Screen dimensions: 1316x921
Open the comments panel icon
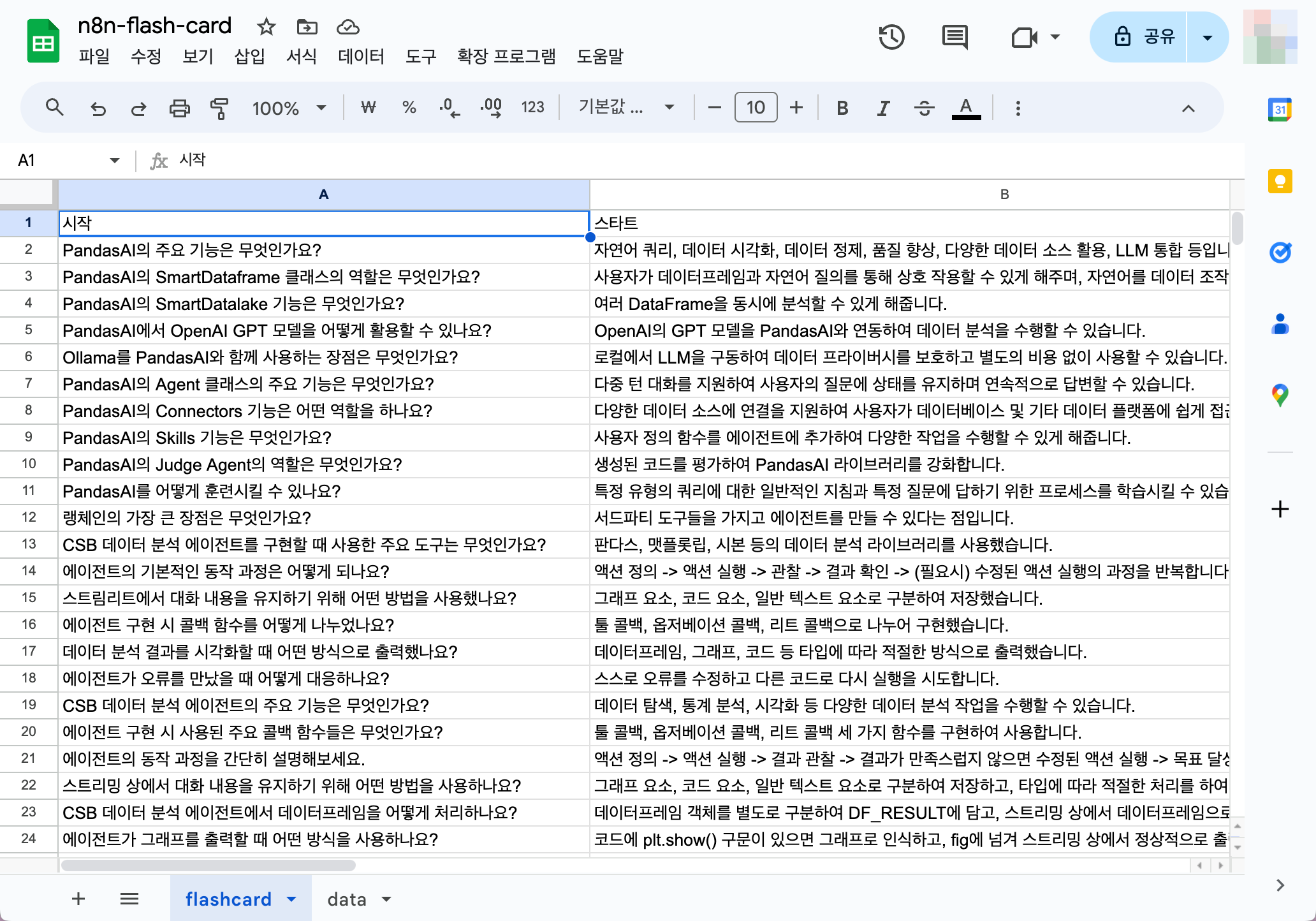pyautogui.click(x=954, y=37)
